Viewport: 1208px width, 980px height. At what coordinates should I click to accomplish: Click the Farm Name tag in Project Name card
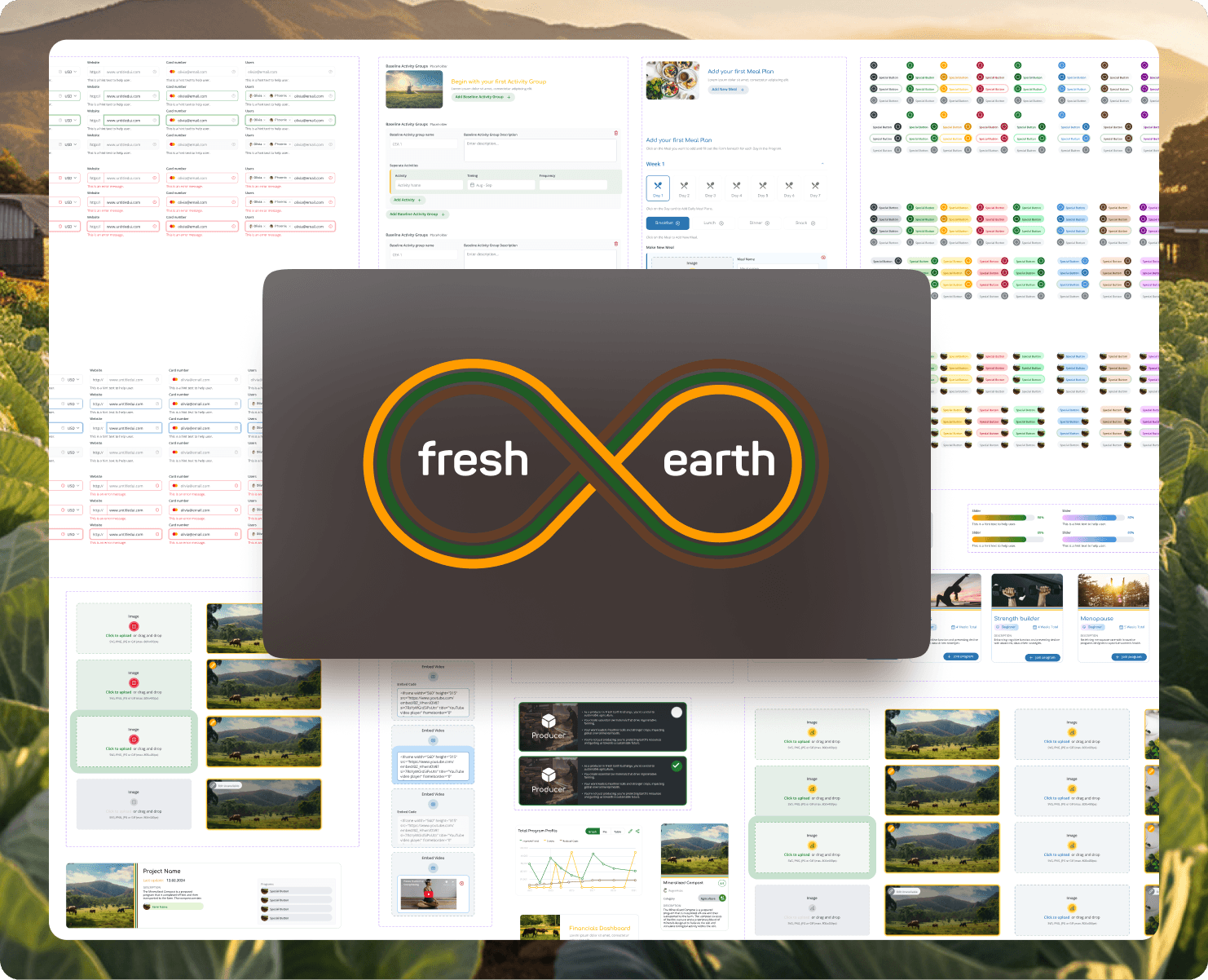pos(173,907)
